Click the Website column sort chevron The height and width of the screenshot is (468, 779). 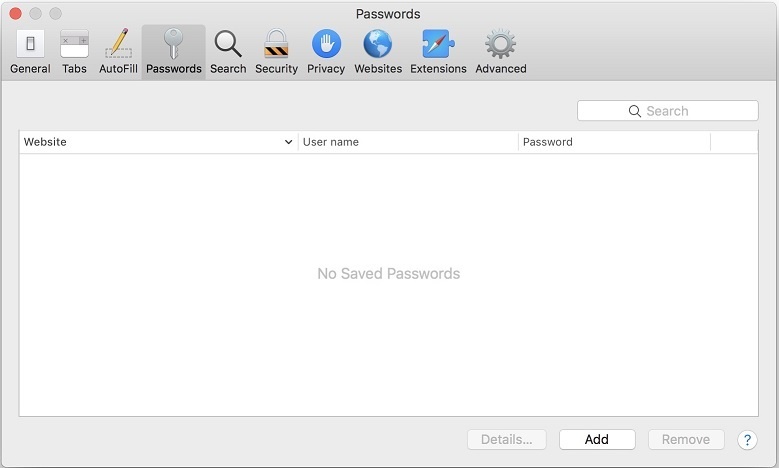pyautogui.click(x=289, y=143)
